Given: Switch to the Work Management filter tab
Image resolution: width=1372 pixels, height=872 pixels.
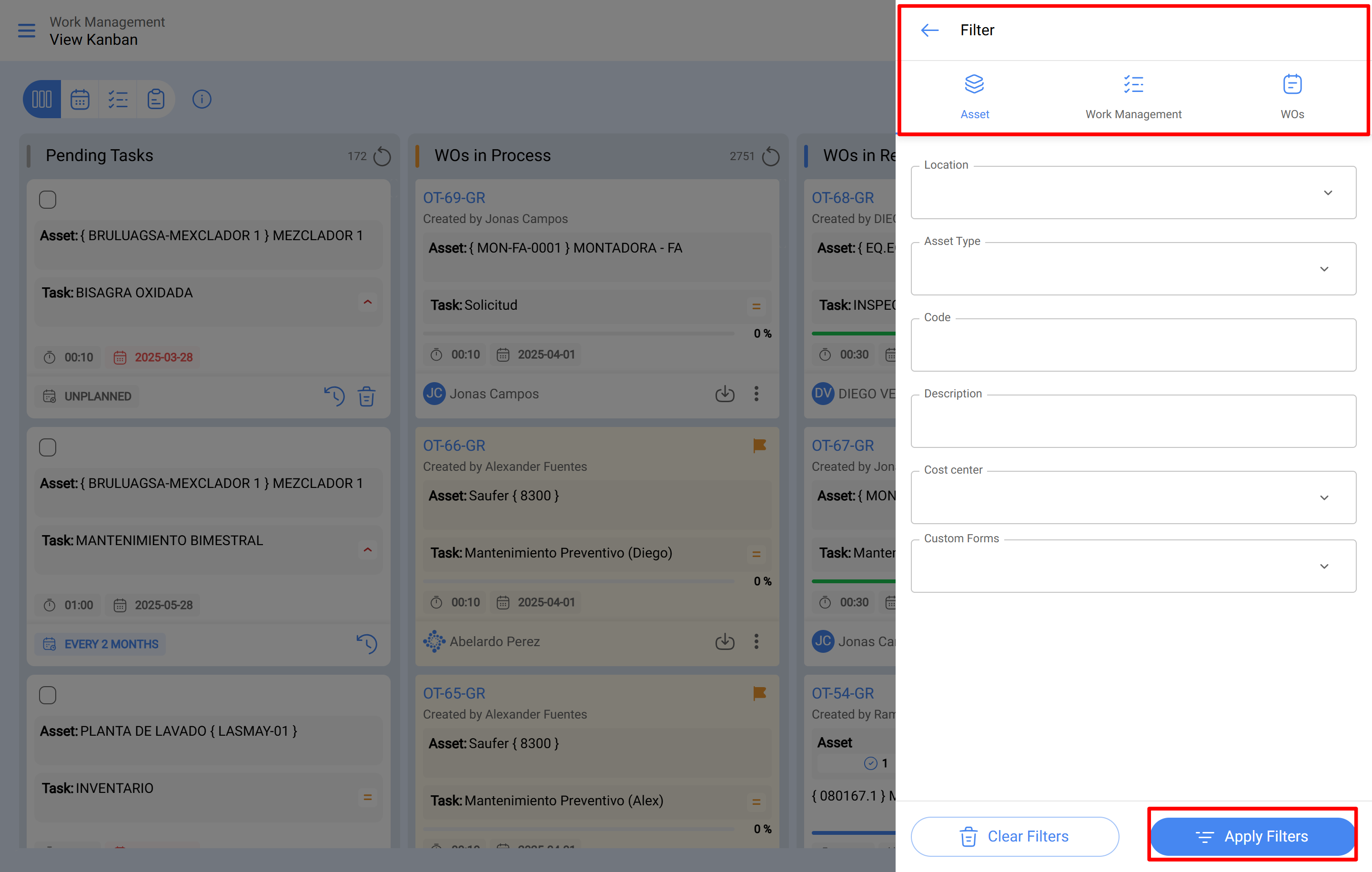Looking at the screenshot, I should point(1133,97).
